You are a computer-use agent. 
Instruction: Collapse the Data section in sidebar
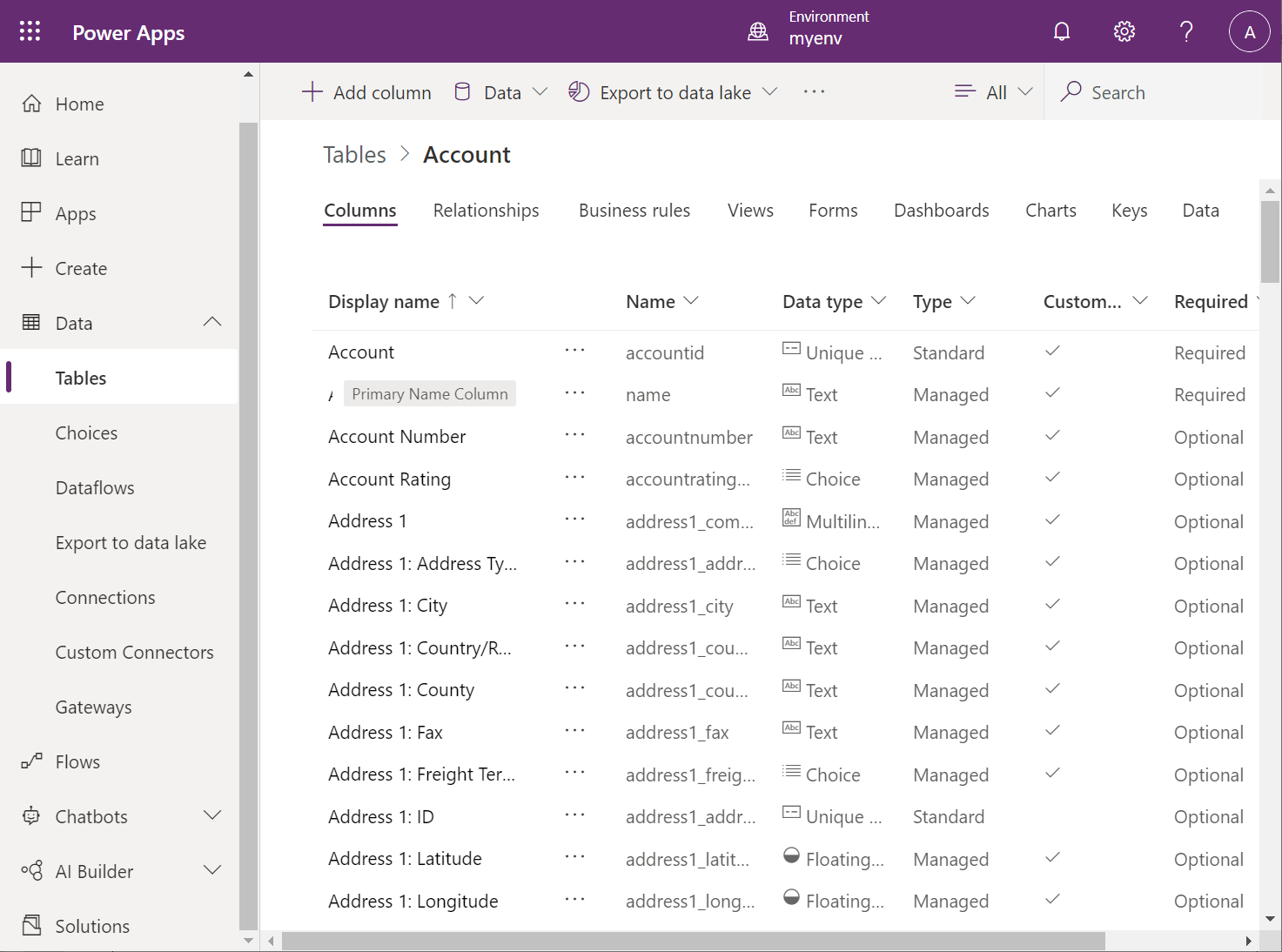211,323
